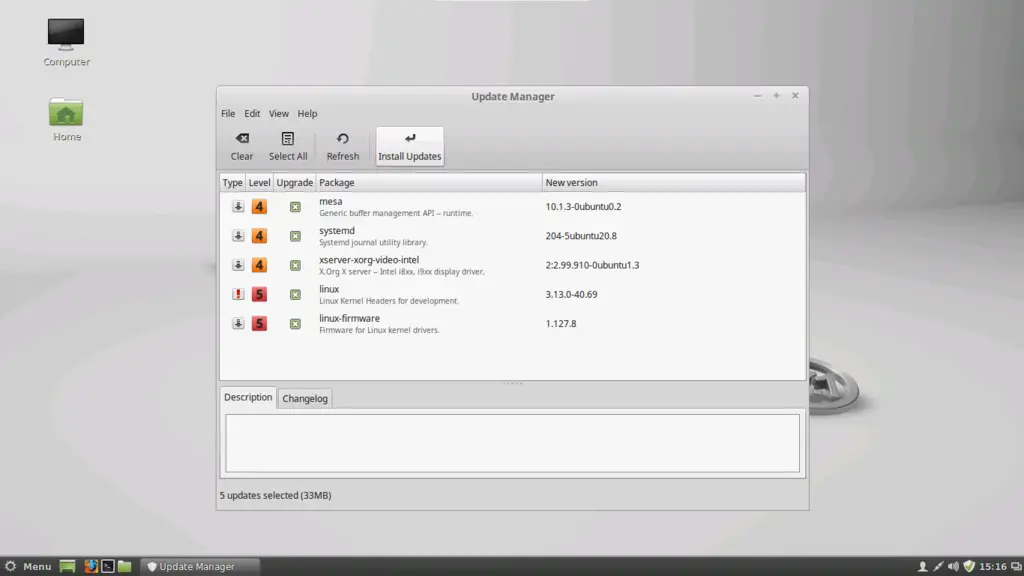
Task: Select the xserver-xorg-video-intel package name
Action: (x=369, y=260)
